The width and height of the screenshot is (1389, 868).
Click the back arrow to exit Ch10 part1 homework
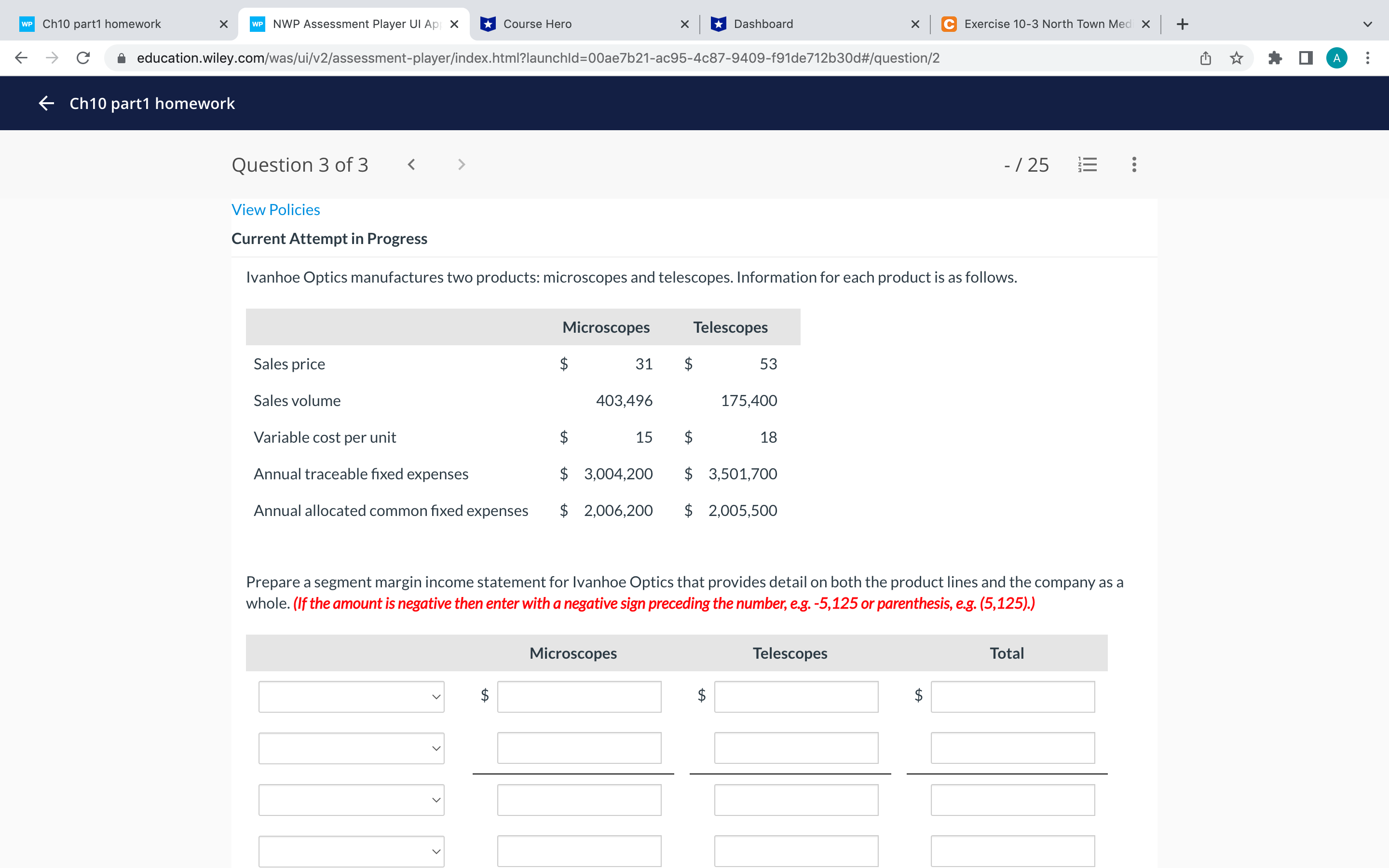(x=46, y=103)
